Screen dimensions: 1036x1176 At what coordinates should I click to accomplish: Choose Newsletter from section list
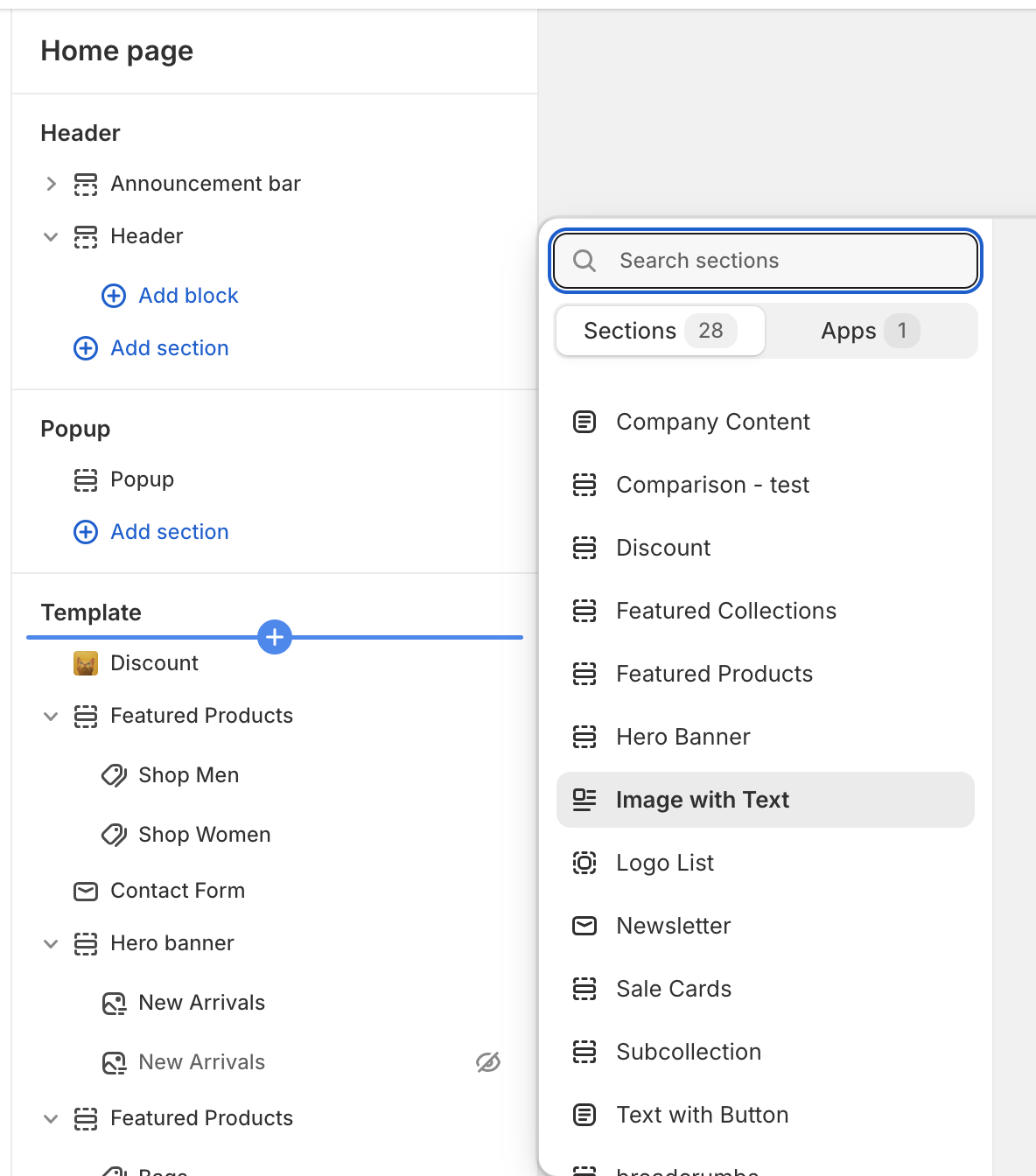766,926
